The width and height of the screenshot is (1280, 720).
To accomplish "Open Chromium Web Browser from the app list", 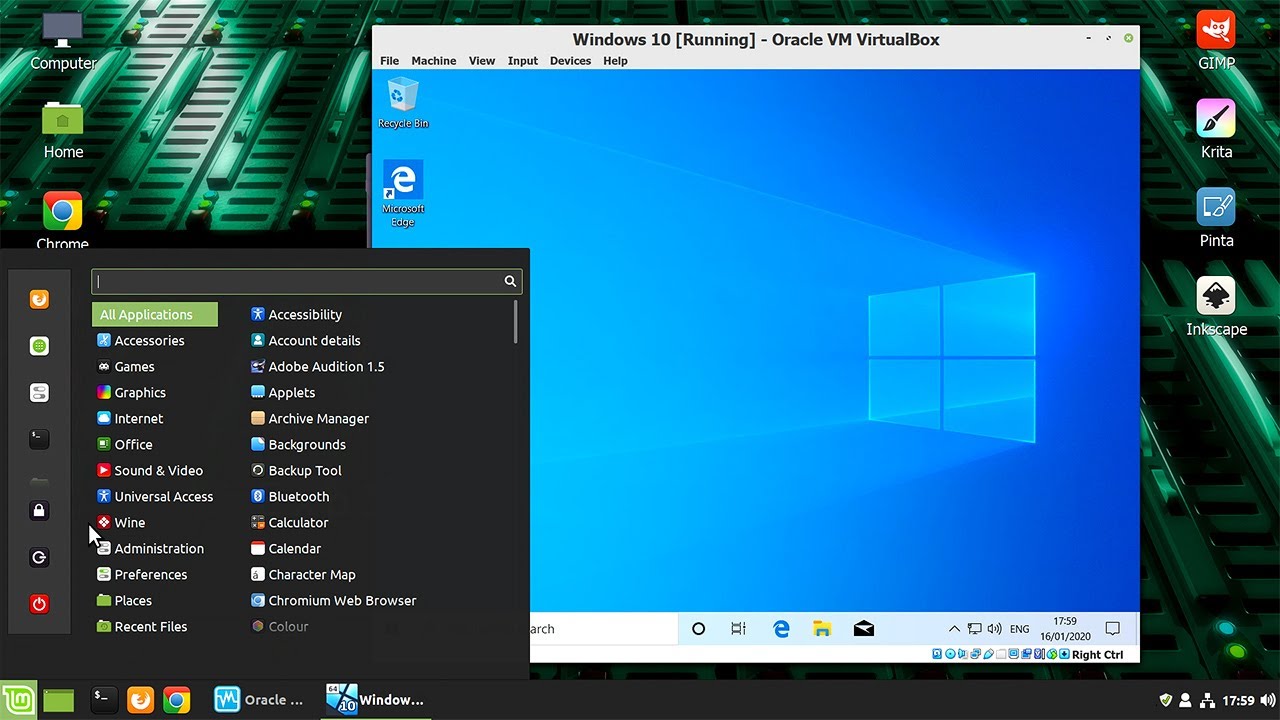I will pyautogui.click(x=342, y=600).
